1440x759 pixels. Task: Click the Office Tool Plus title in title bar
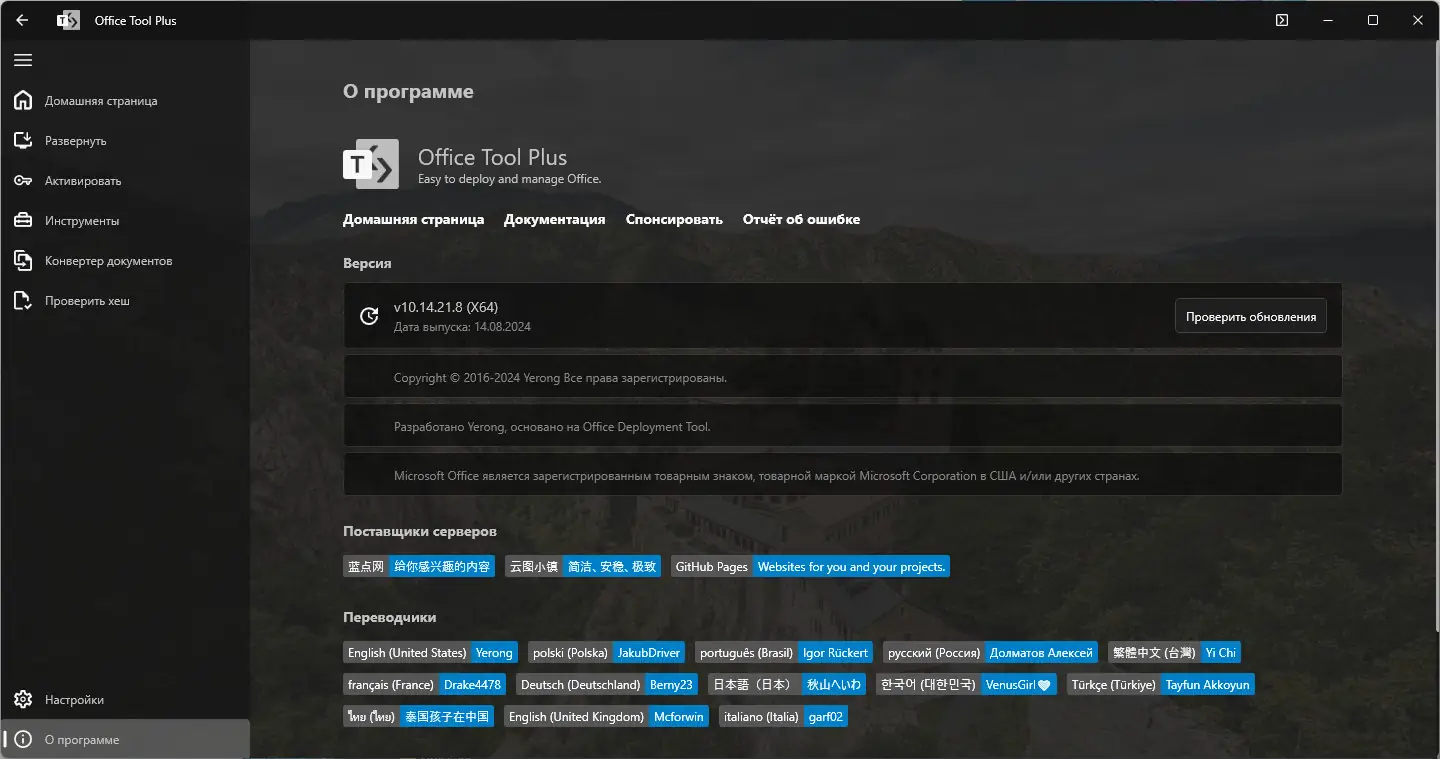136,20
